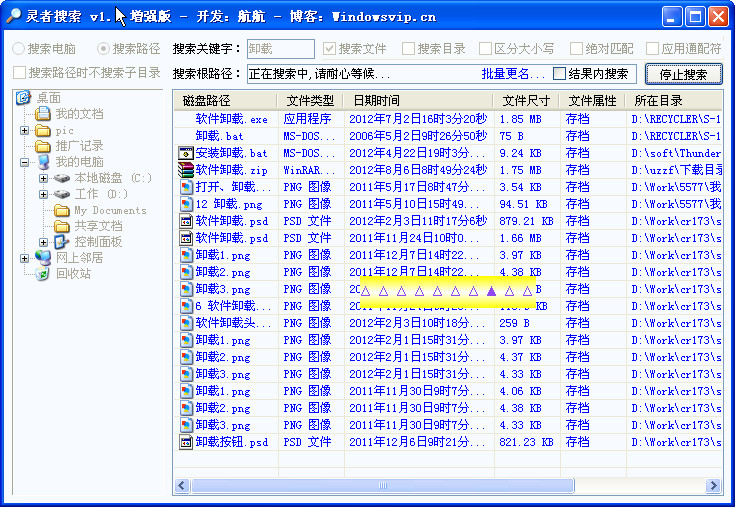The width and height of the screenshot is (735, 507).
Task: Select the 工作 (D:) drive icon
Action: point(61,194)
